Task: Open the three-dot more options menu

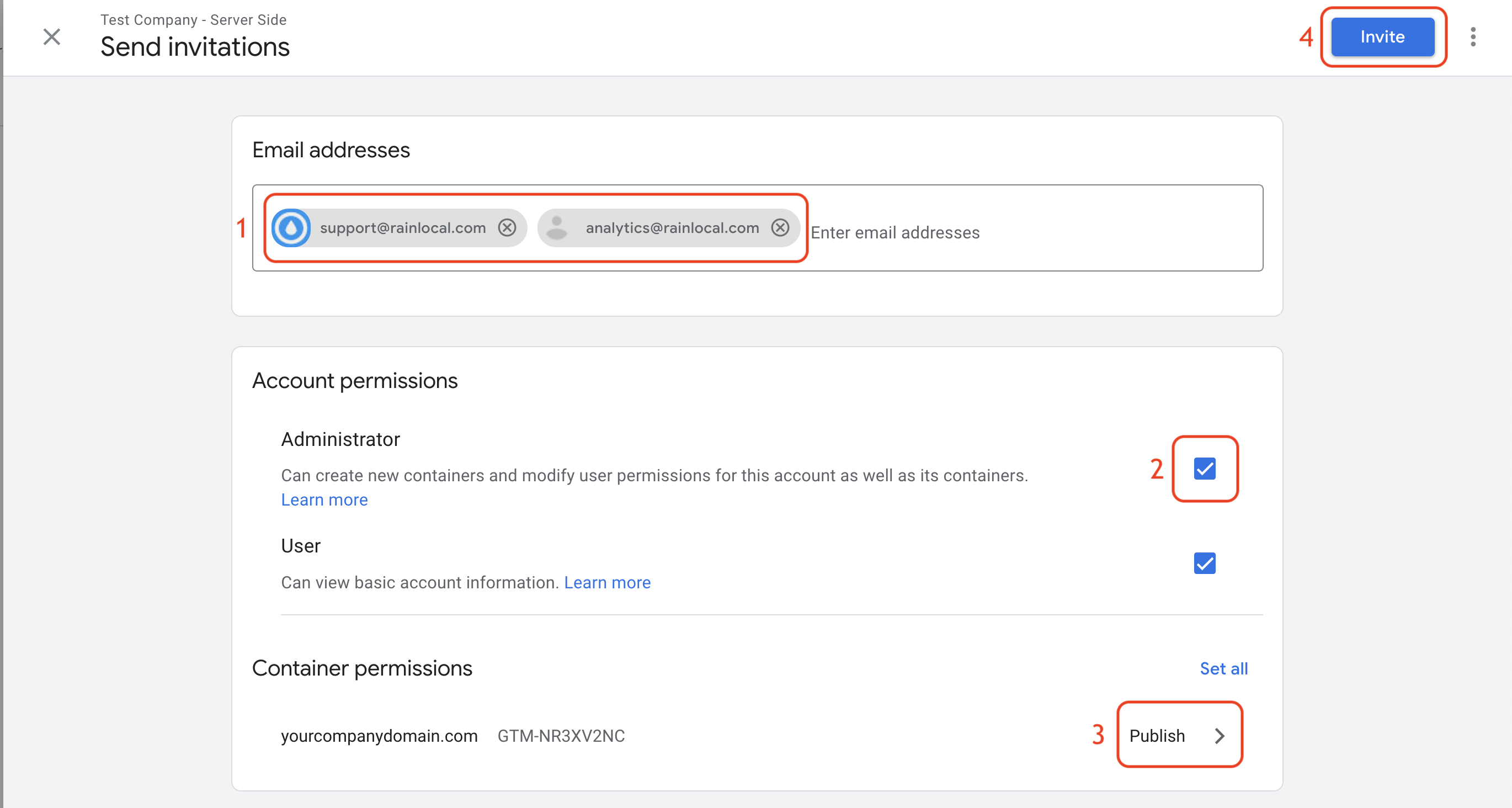Action: pyautogui.click(x=1473, y=37)
